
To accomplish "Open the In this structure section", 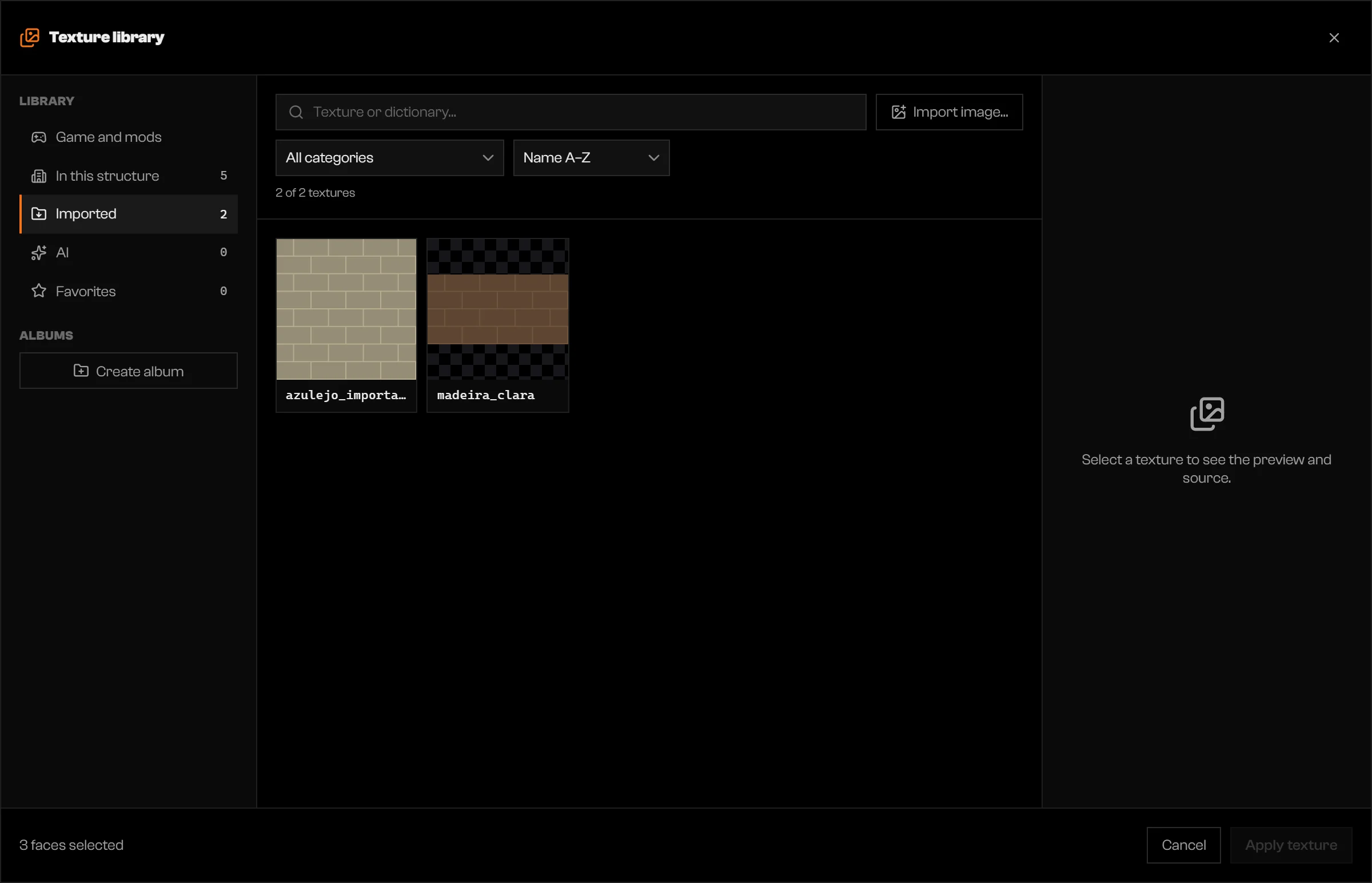I will (129, 176).
